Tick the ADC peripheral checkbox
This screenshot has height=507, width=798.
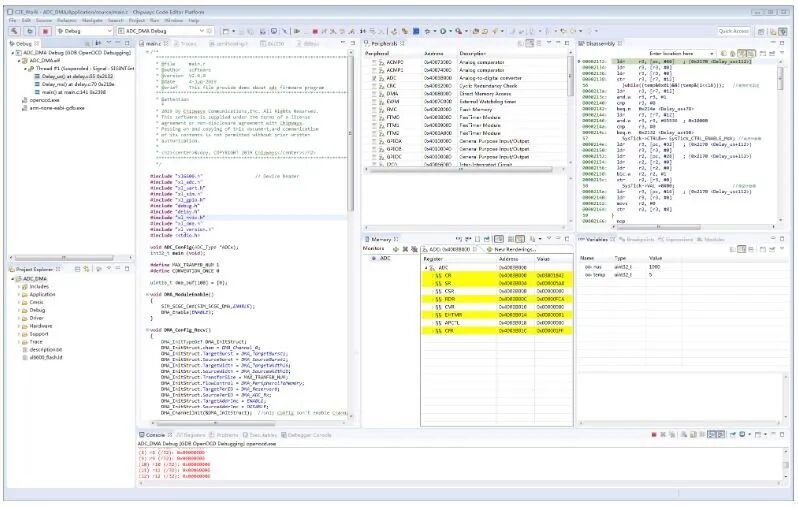click(x=374, y=78)
